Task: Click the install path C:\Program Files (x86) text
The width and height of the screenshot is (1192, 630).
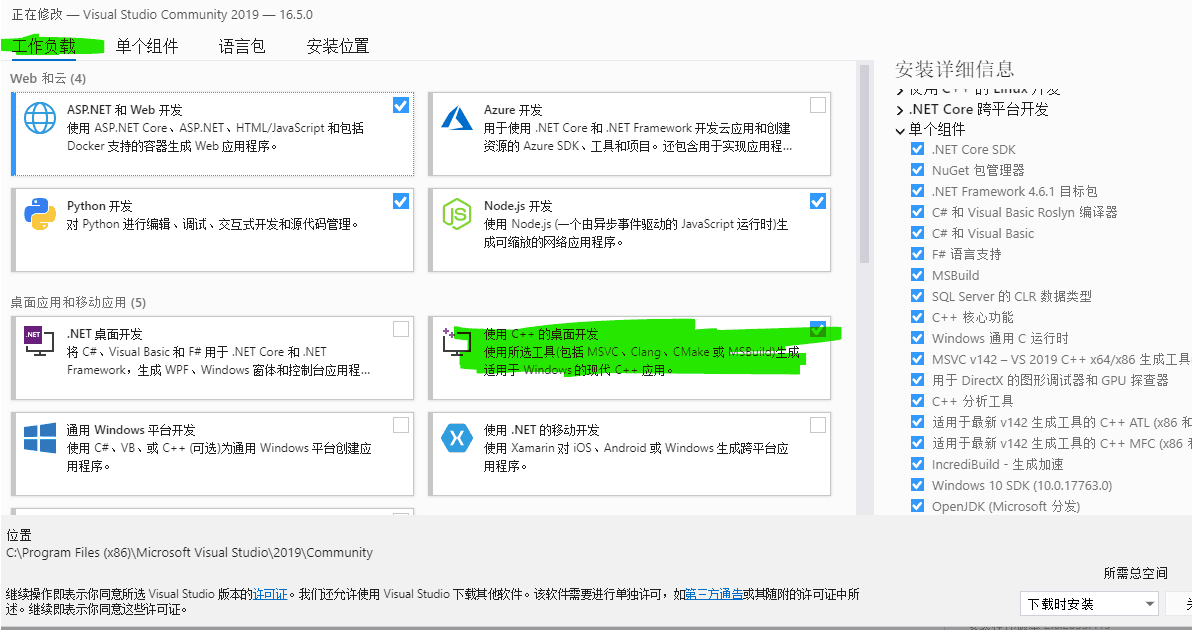Action: click(x=189, y=552)
